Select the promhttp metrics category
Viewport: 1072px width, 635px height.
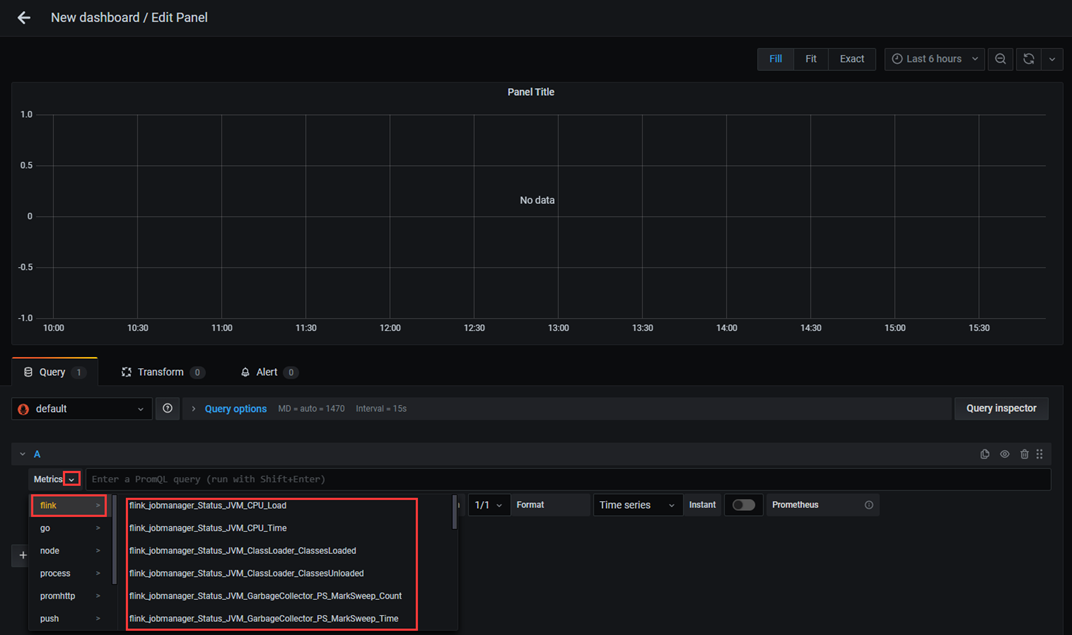pos(68,596)
